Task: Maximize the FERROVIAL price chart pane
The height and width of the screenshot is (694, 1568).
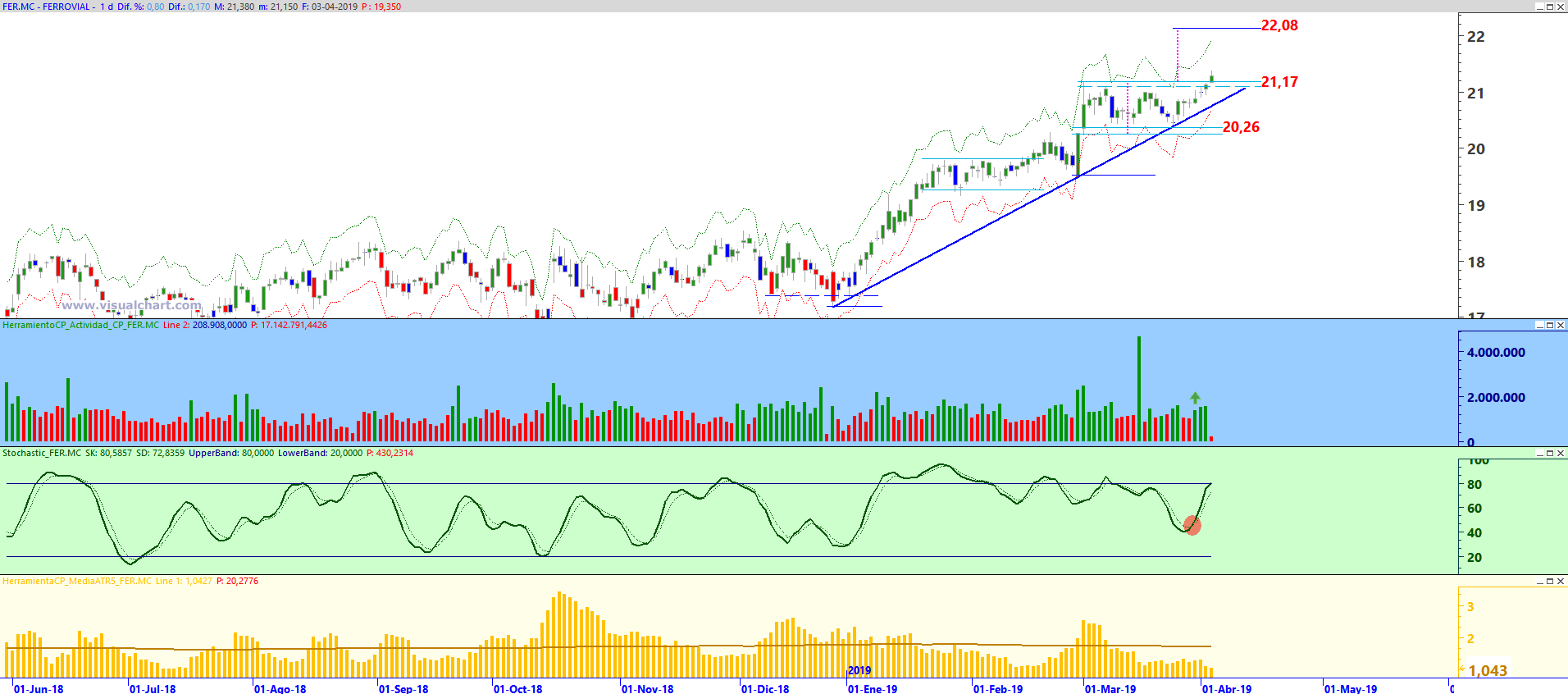Action: (1550, 7)
